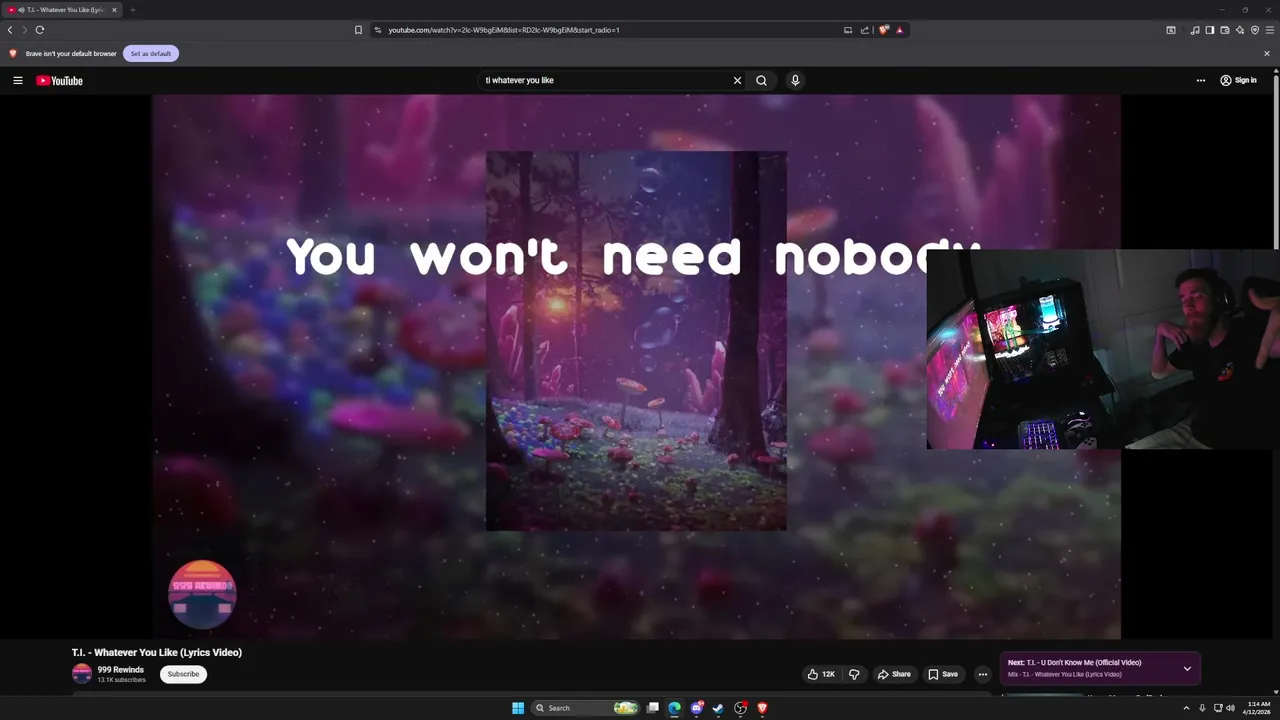Click the video player to pause
The height and width of the screenshot is (720, 1280).
(x=636, y=367)
